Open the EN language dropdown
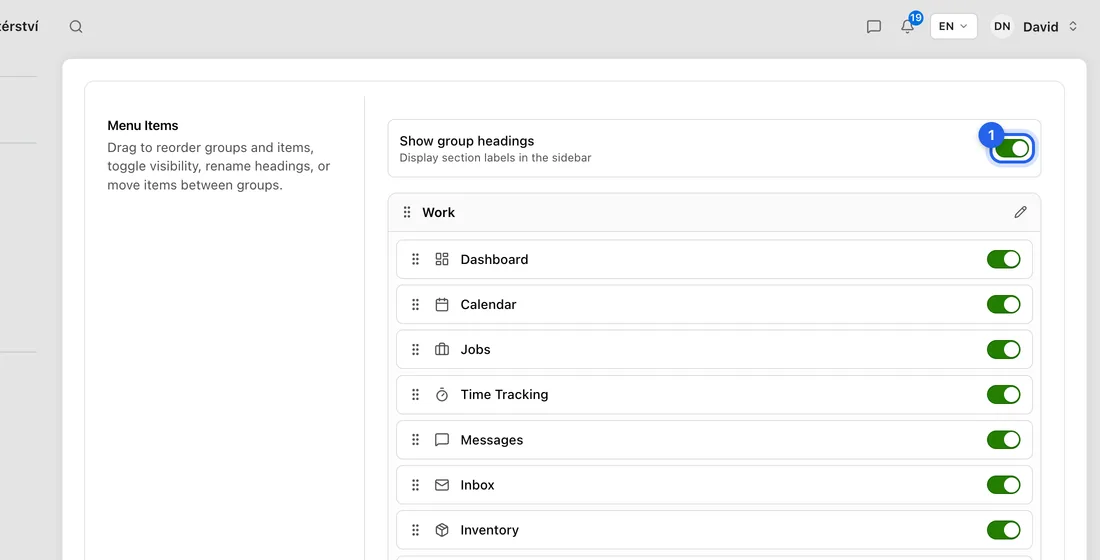 tap(953, 27)
